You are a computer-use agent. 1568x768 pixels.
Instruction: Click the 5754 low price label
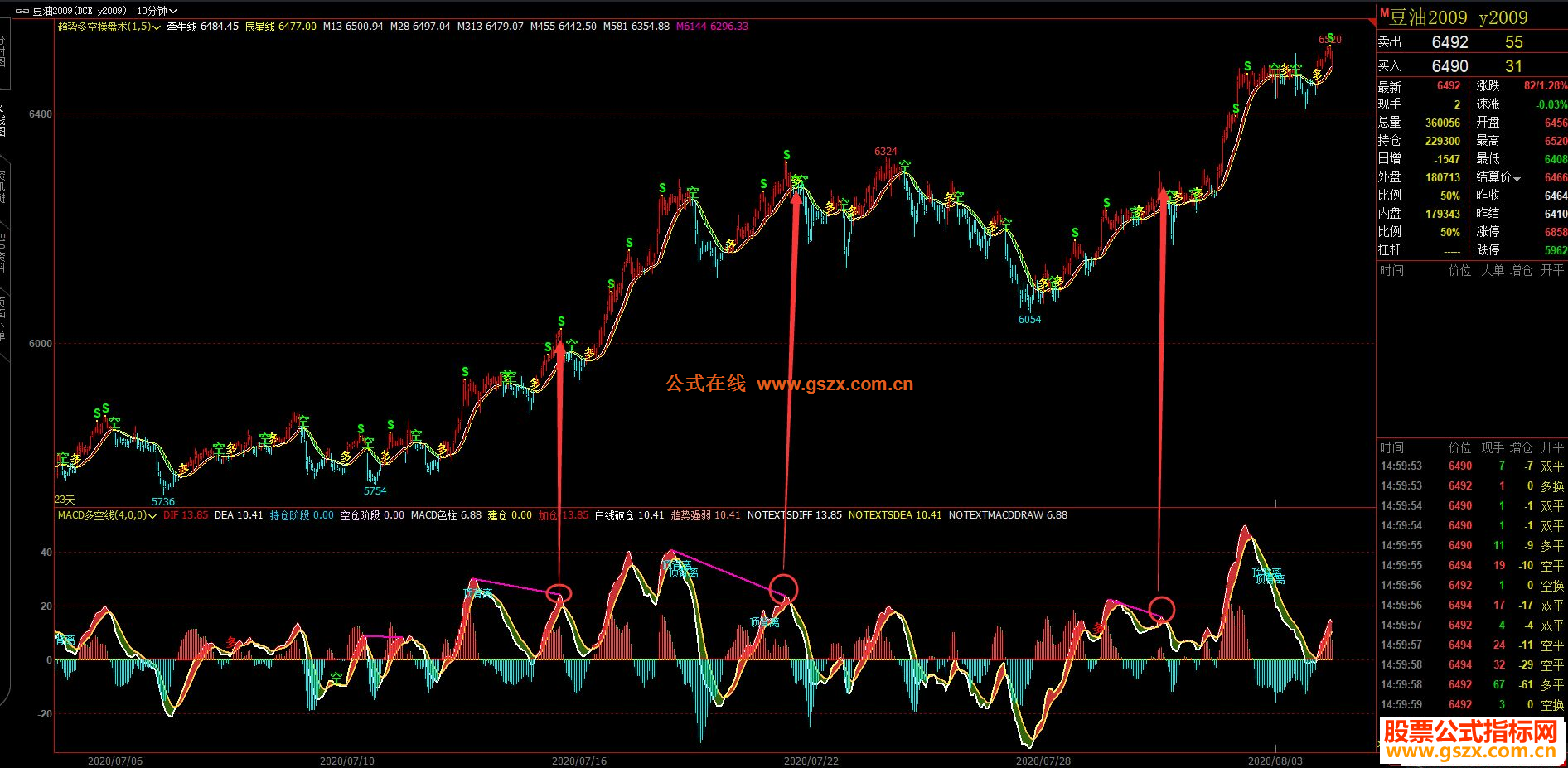point(375,491)
